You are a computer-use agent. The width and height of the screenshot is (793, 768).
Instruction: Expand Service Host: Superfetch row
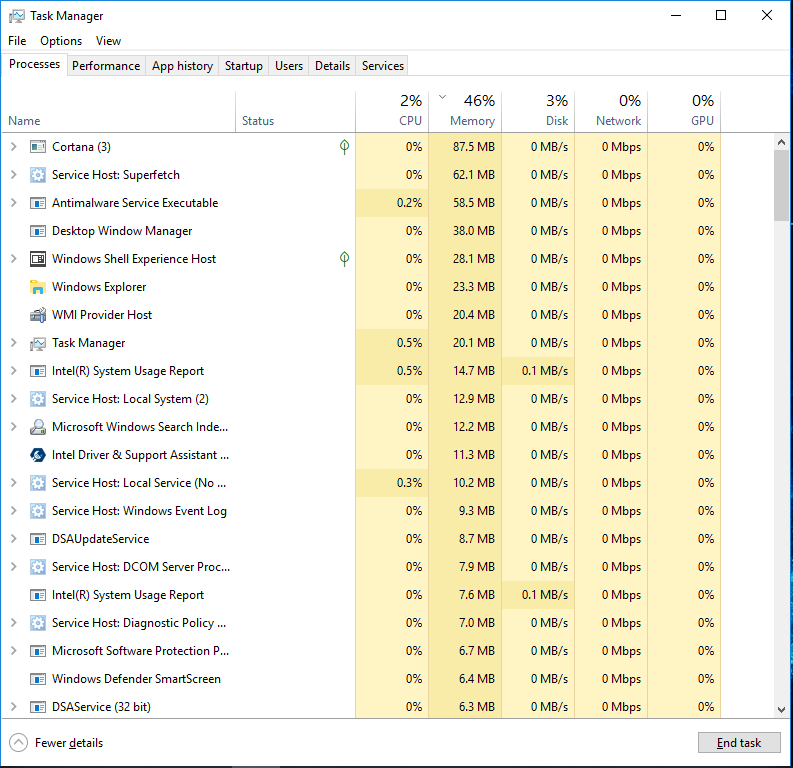coord(14,175)
